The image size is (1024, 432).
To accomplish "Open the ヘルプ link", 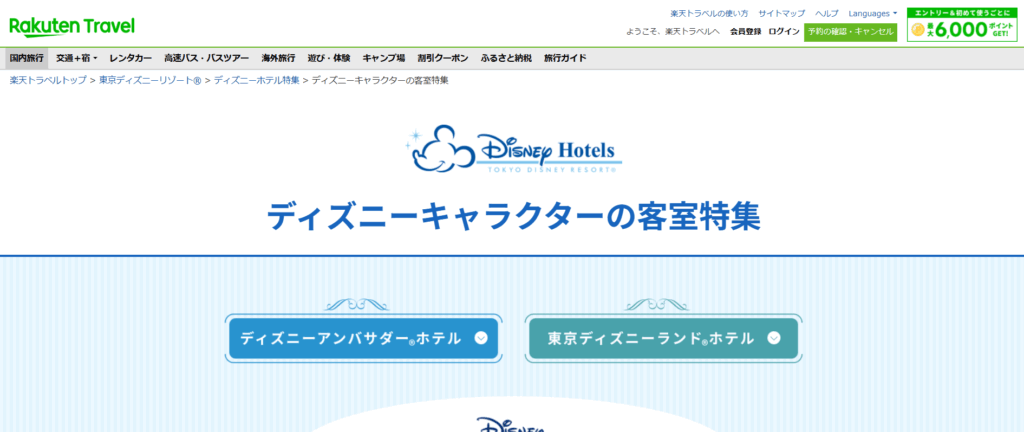I will (x=827, y=13).
